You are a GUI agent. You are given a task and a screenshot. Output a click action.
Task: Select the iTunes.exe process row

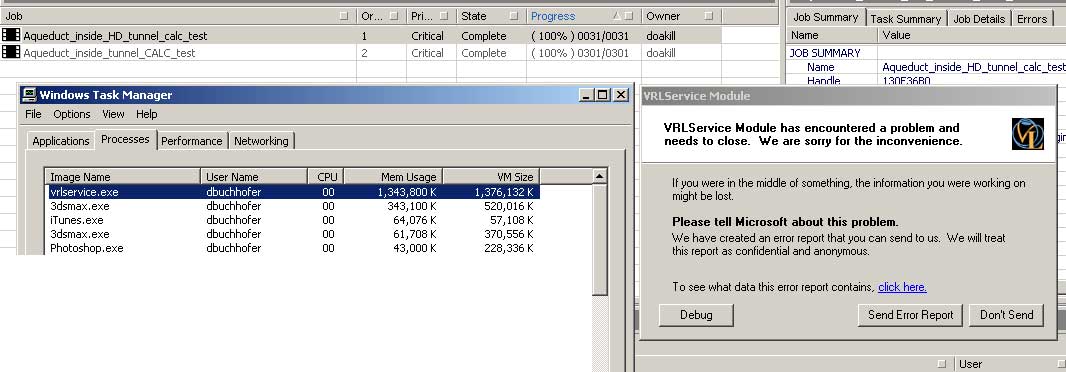[x=292, y=220]
